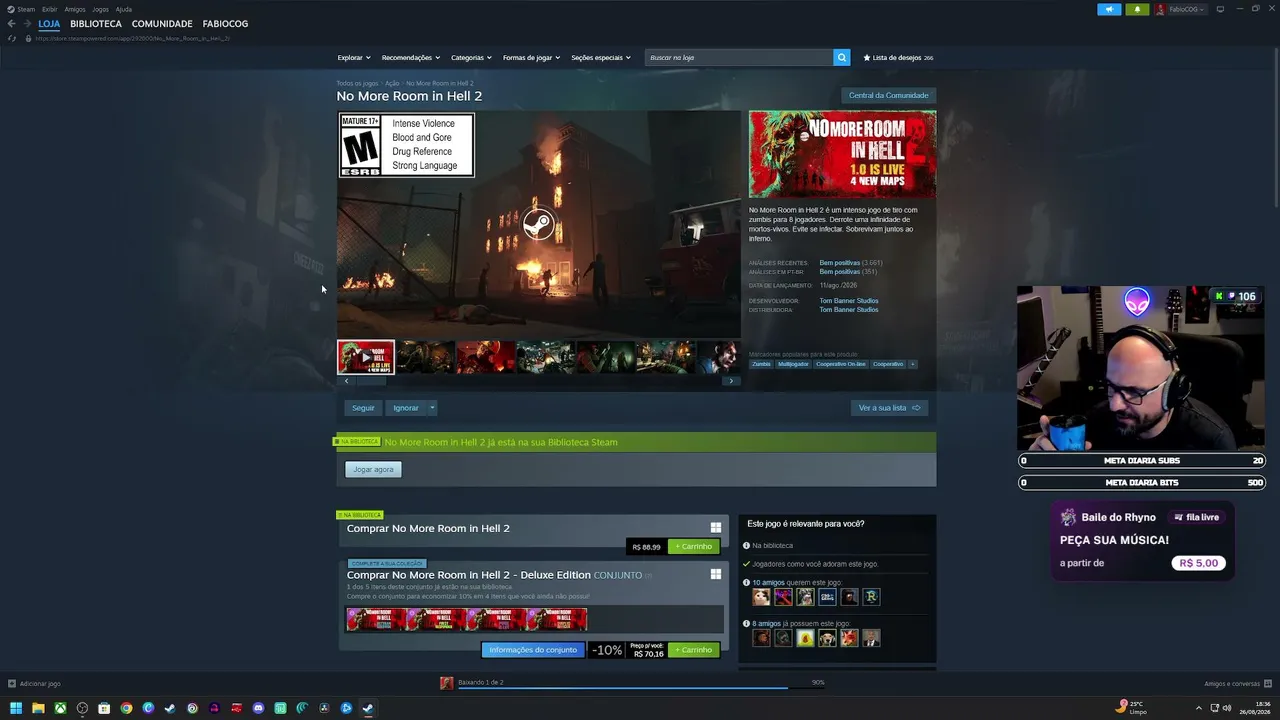1280x720 pixels.
Task: Expand the Seções especiais dropdown
Action: (601, 57)
